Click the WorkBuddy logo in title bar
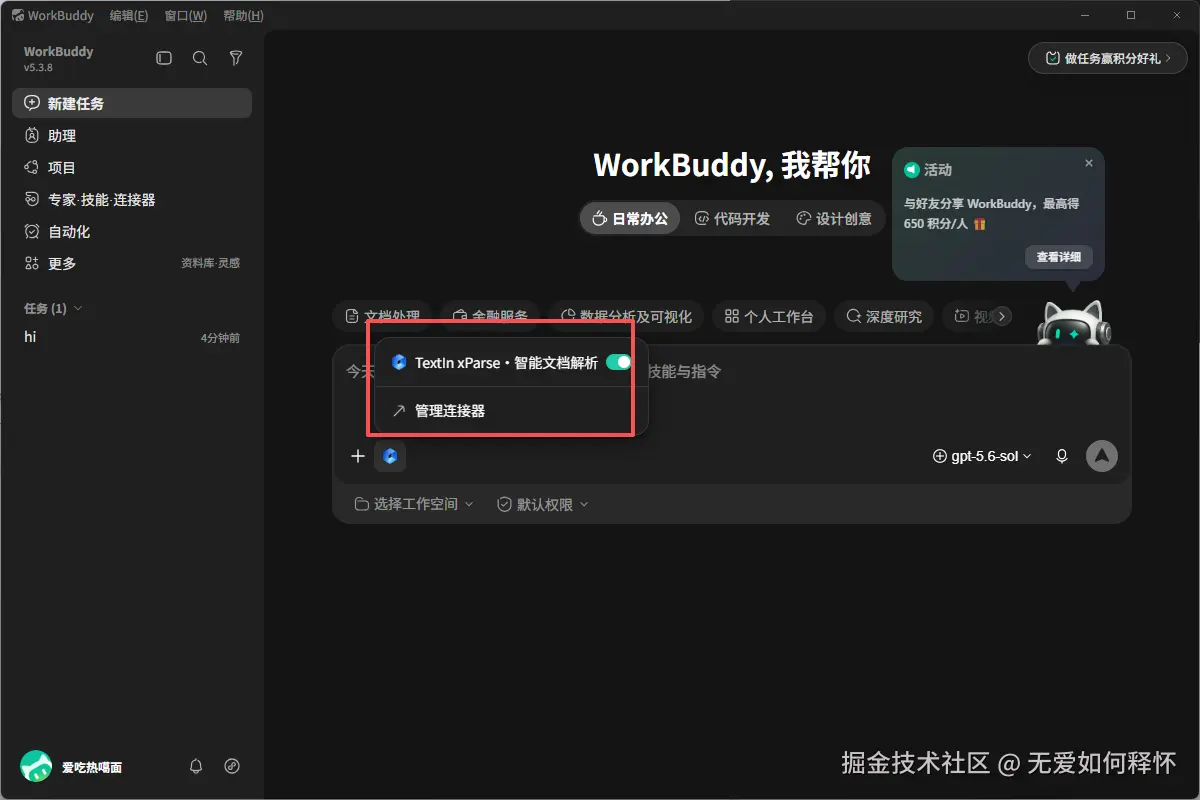Image resolution: width=1200 pixels, height=800 pixels. coord(19,15)
